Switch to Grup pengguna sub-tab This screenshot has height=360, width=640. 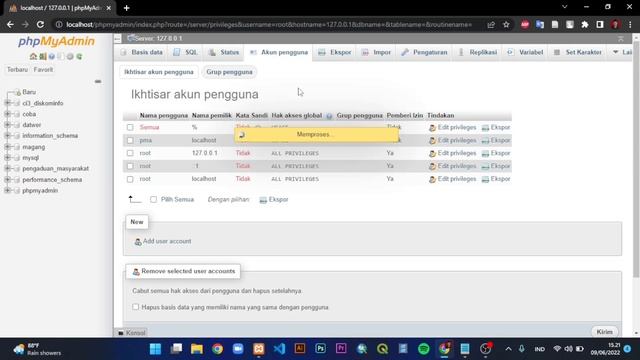tap(229, 72)
